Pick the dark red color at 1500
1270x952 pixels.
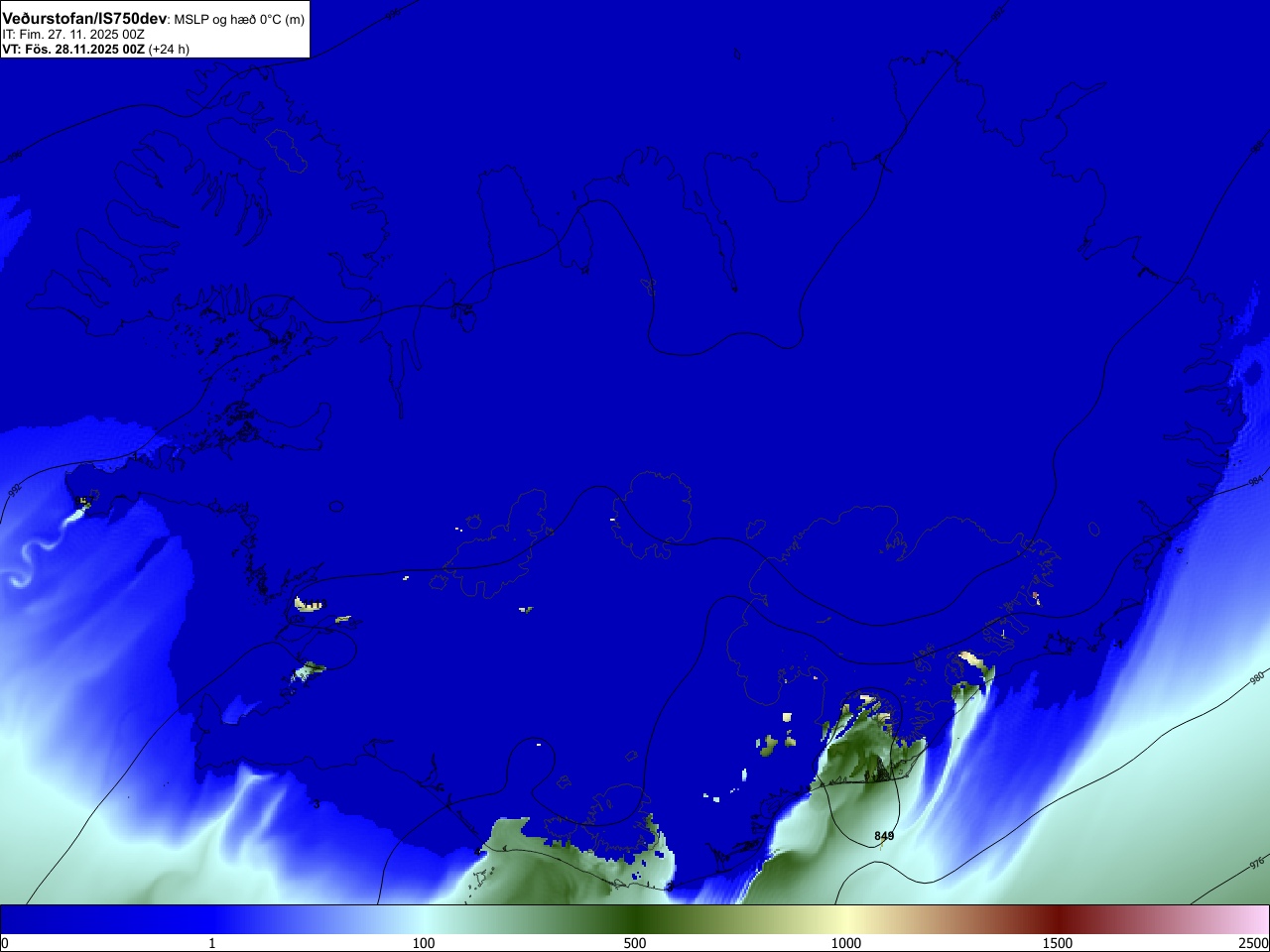[x=1058, y=919]
